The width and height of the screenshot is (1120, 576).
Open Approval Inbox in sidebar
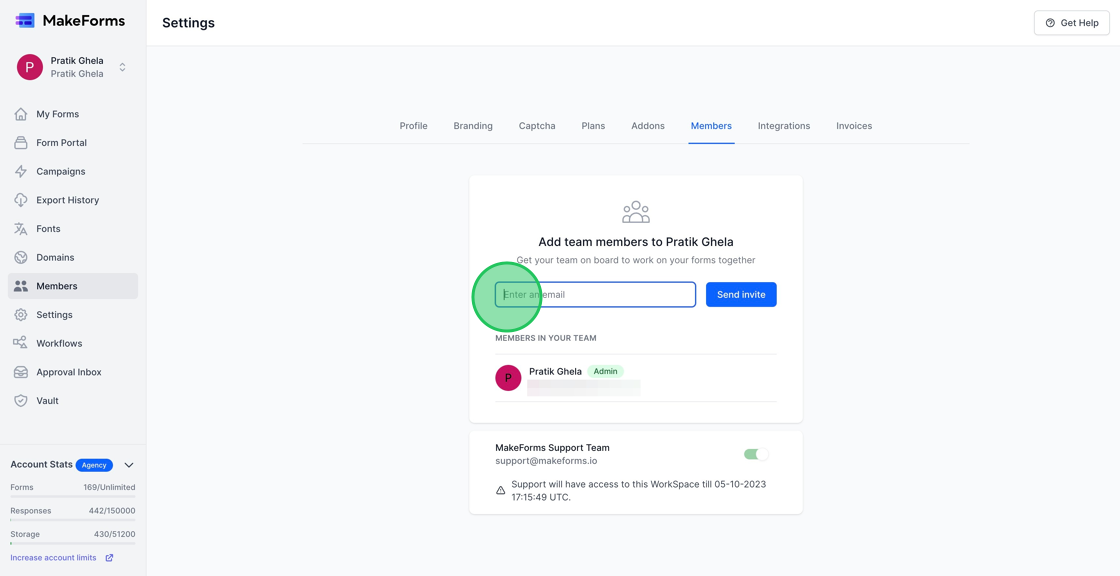[x=73, y=372]
